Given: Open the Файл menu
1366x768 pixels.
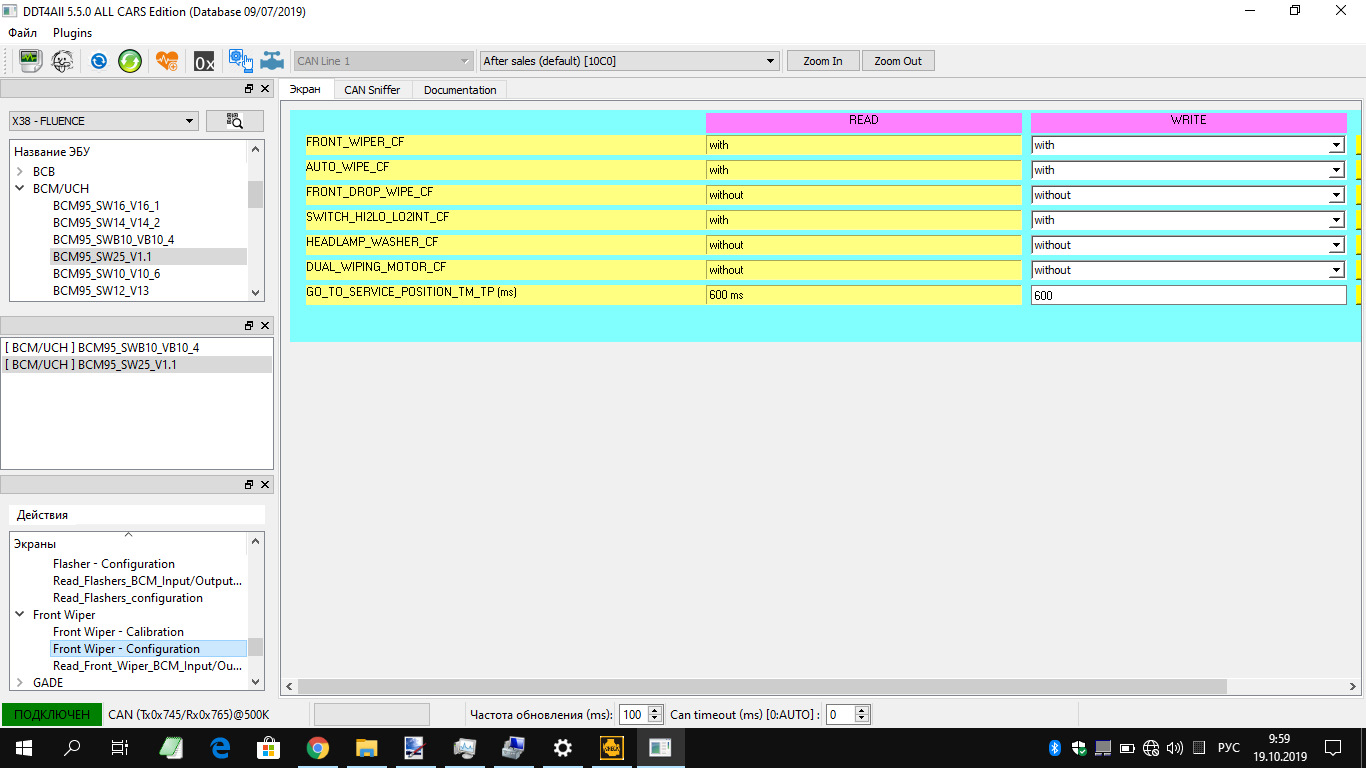Looking at the screenshot, I should coord(22,33).
